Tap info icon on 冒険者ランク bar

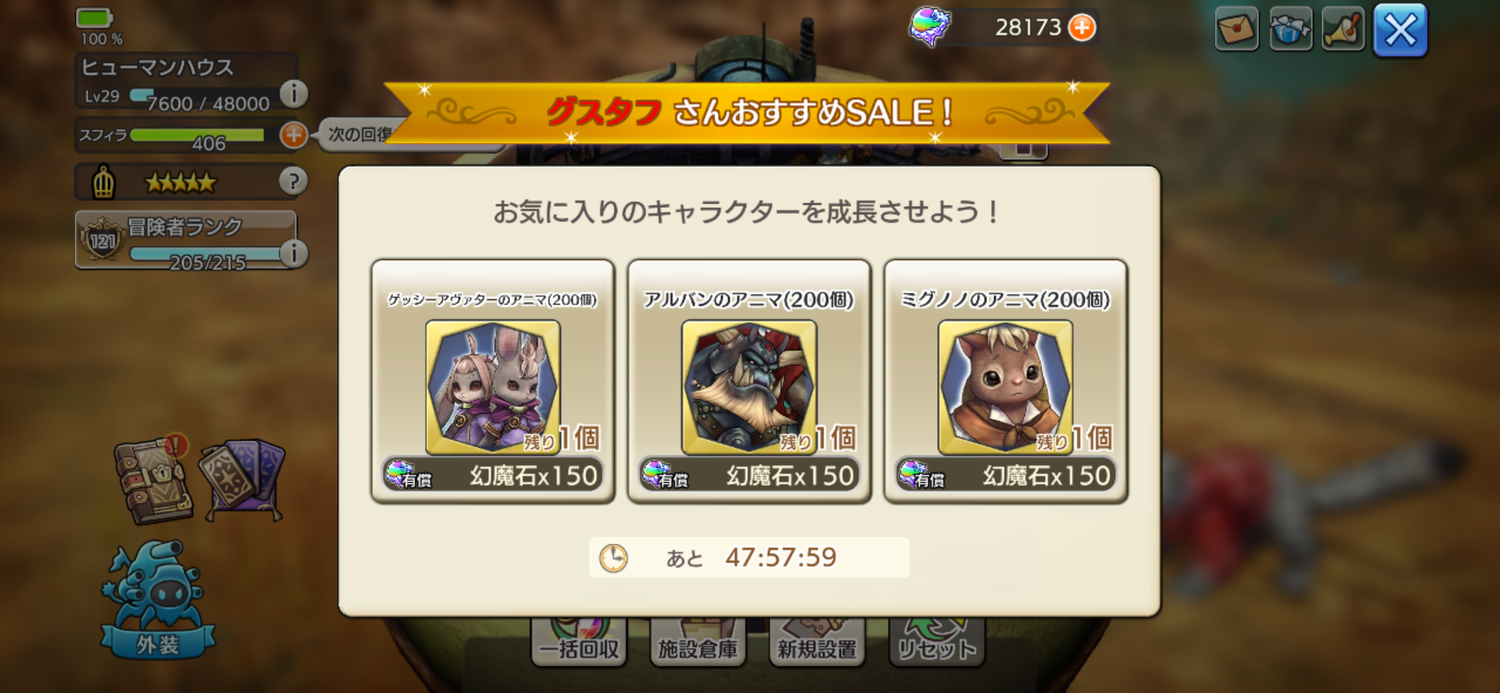point(292,254)
